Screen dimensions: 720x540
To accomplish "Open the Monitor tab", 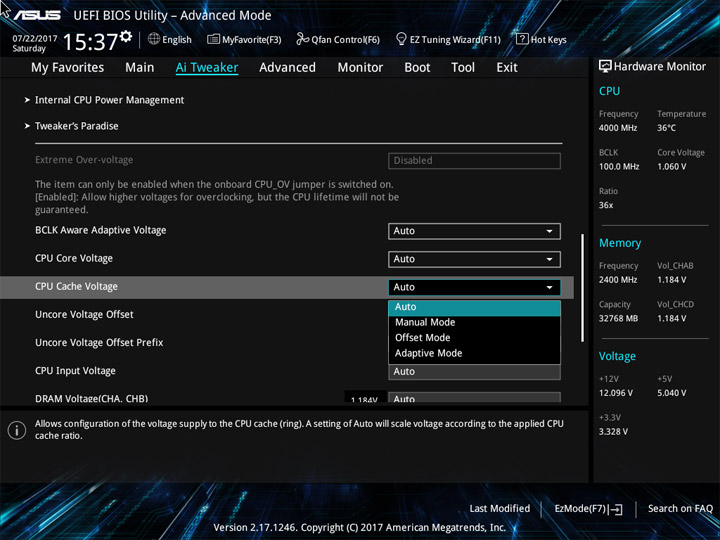I will coord(360,68).
